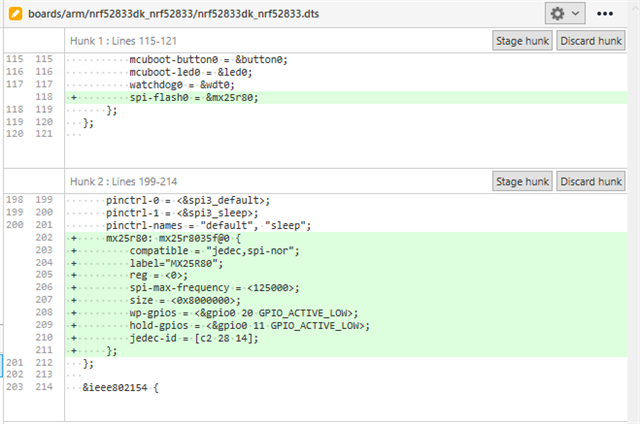This screenshot has width=640, height=424.
Task: Select the &ieee802154 context line
Action: point(346,387)
